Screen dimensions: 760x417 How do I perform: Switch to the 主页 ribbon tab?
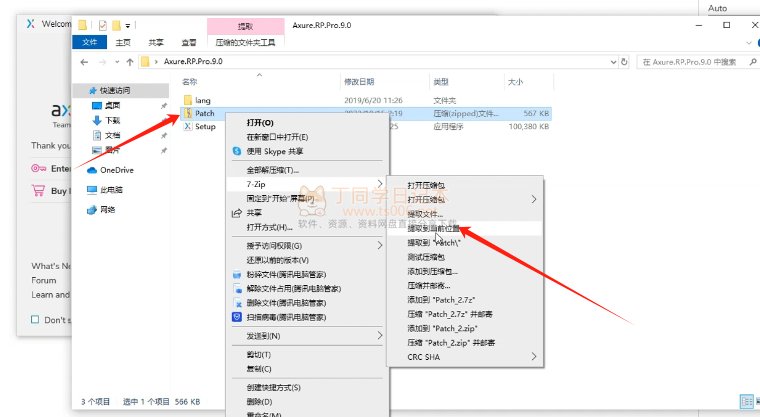pyautogui.click(x=123, y=43)
